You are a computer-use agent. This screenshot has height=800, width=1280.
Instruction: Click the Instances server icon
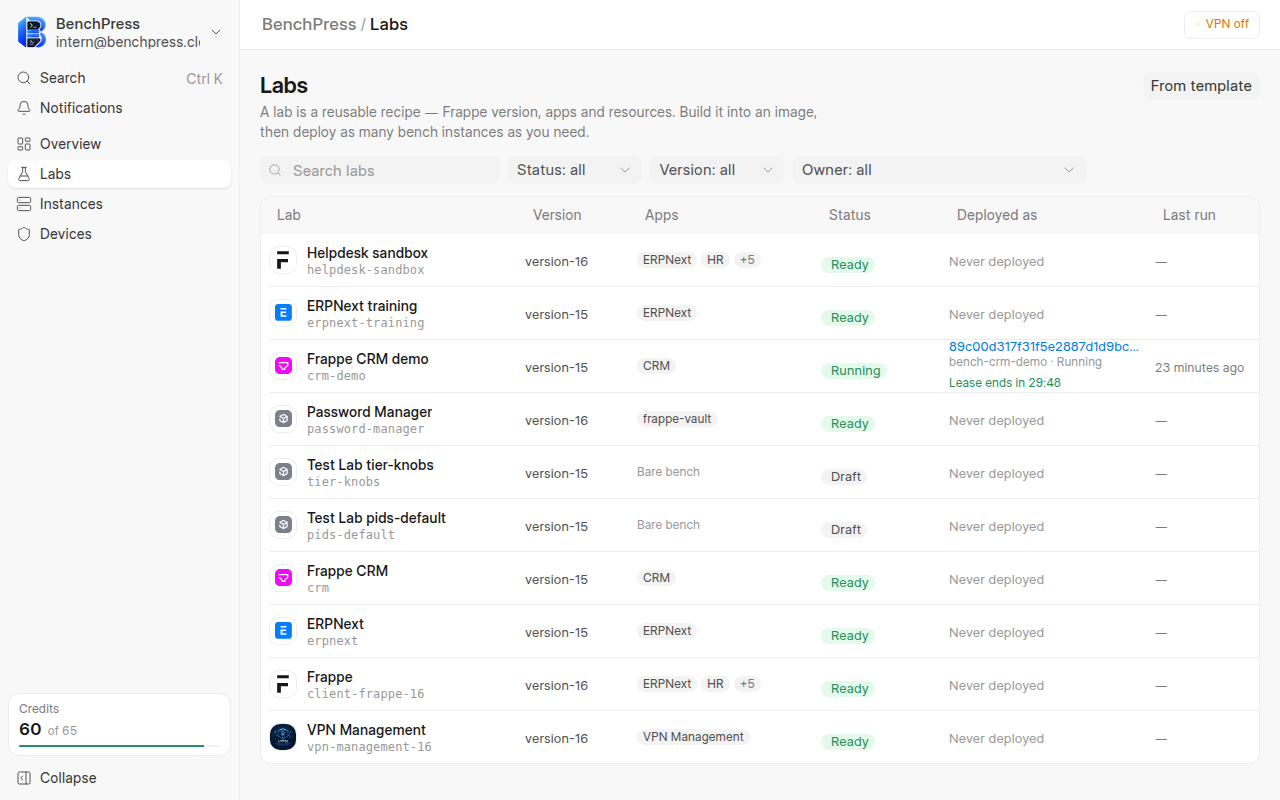click(x=24, y=204)
